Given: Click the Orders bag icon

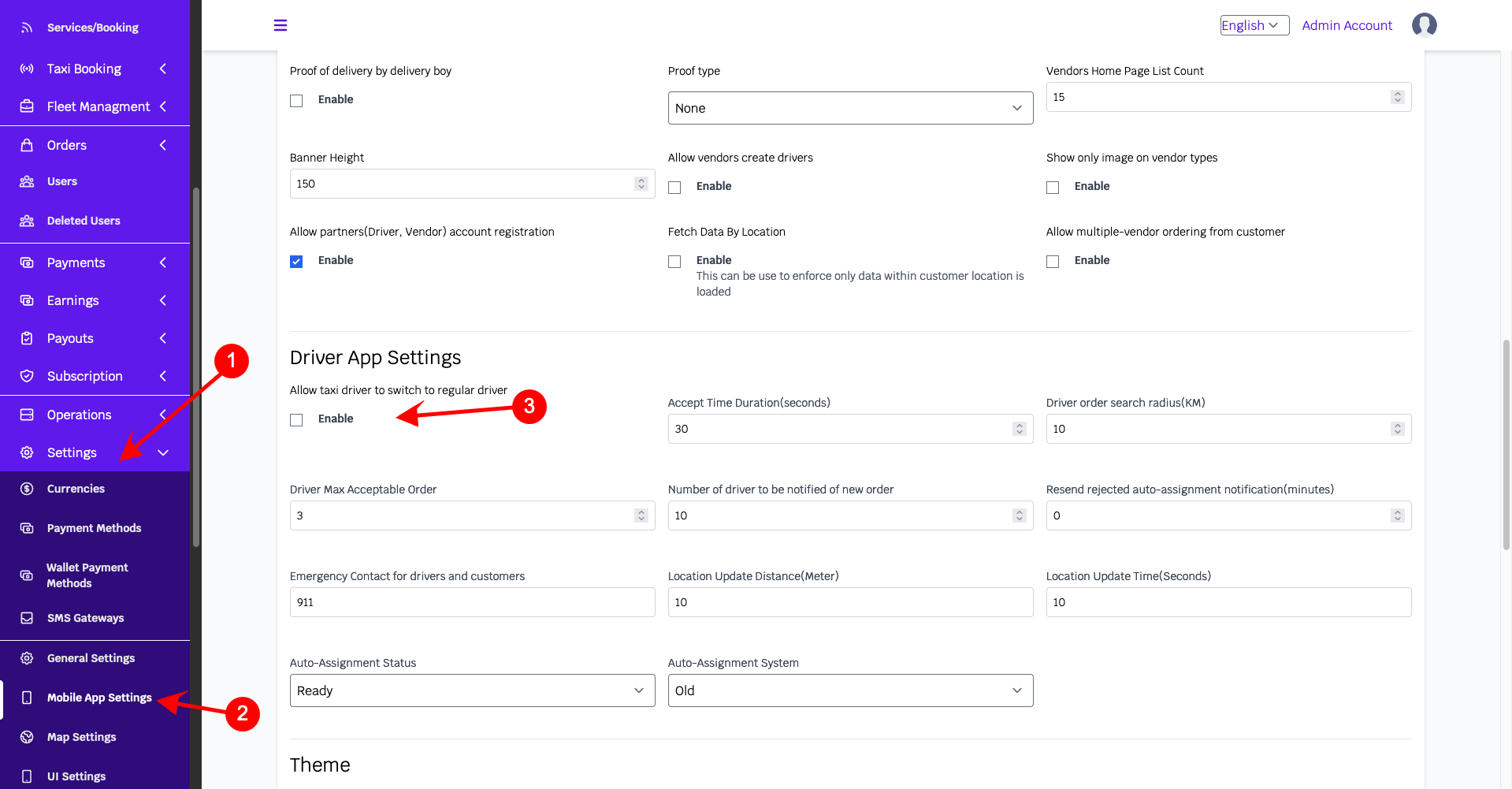Looking at the screenshot, I should 27,145.
